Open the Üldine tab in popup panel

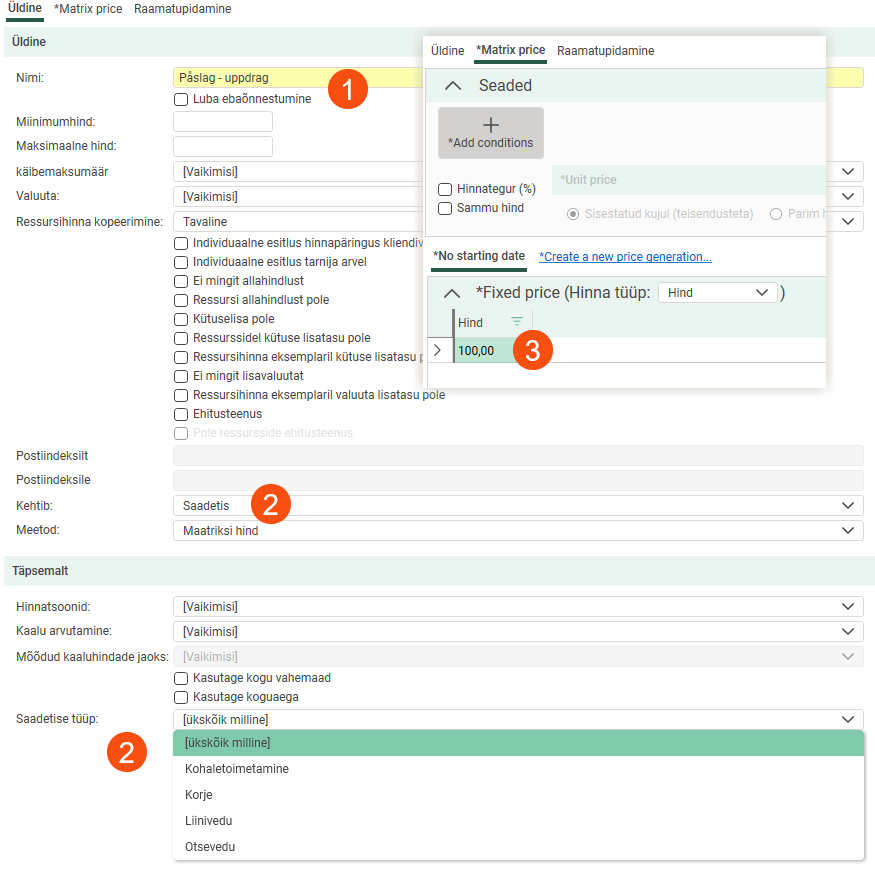pyautogui.click(x=447, y=50)
